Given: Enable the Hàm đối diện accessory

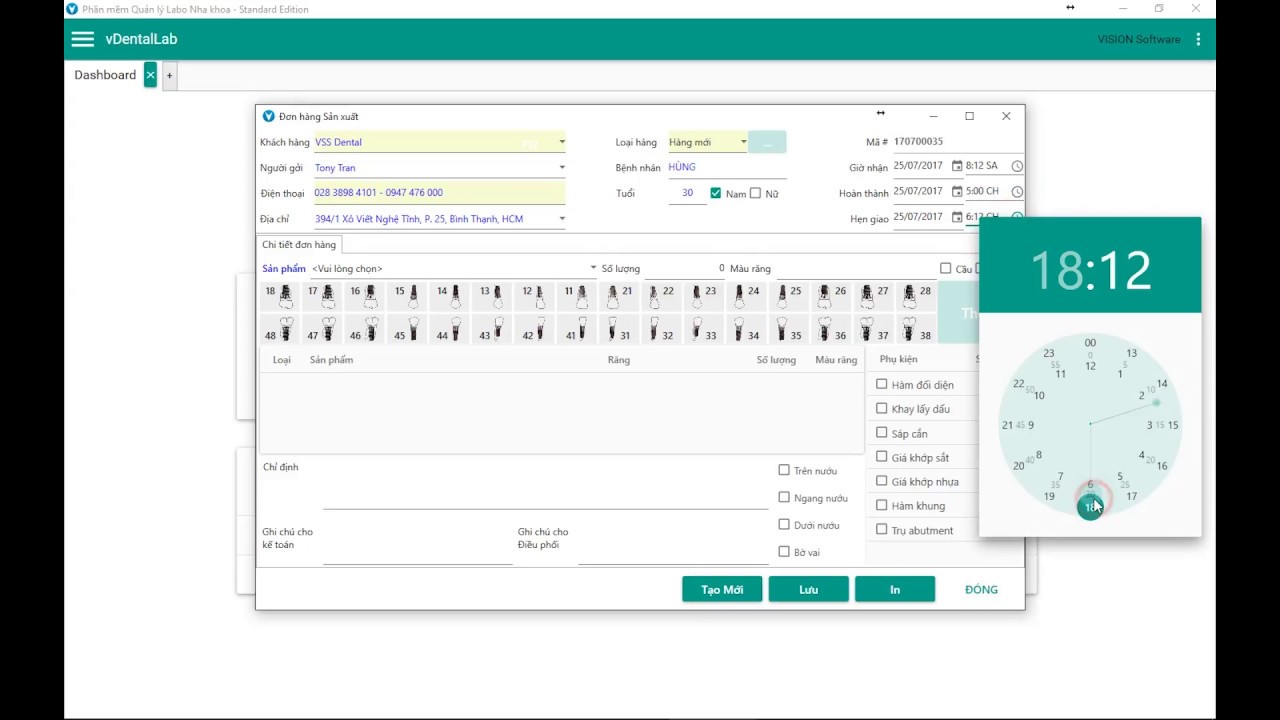Looking at the screenshot, I should pyautogui.click(x=881, y=384).
